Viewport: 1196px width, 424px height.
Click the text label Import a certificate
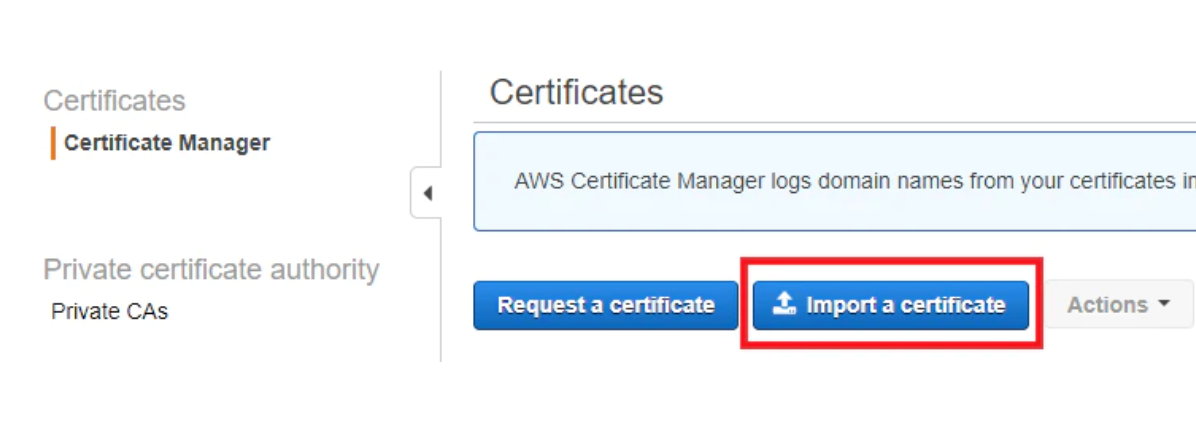tap(906, 305)
